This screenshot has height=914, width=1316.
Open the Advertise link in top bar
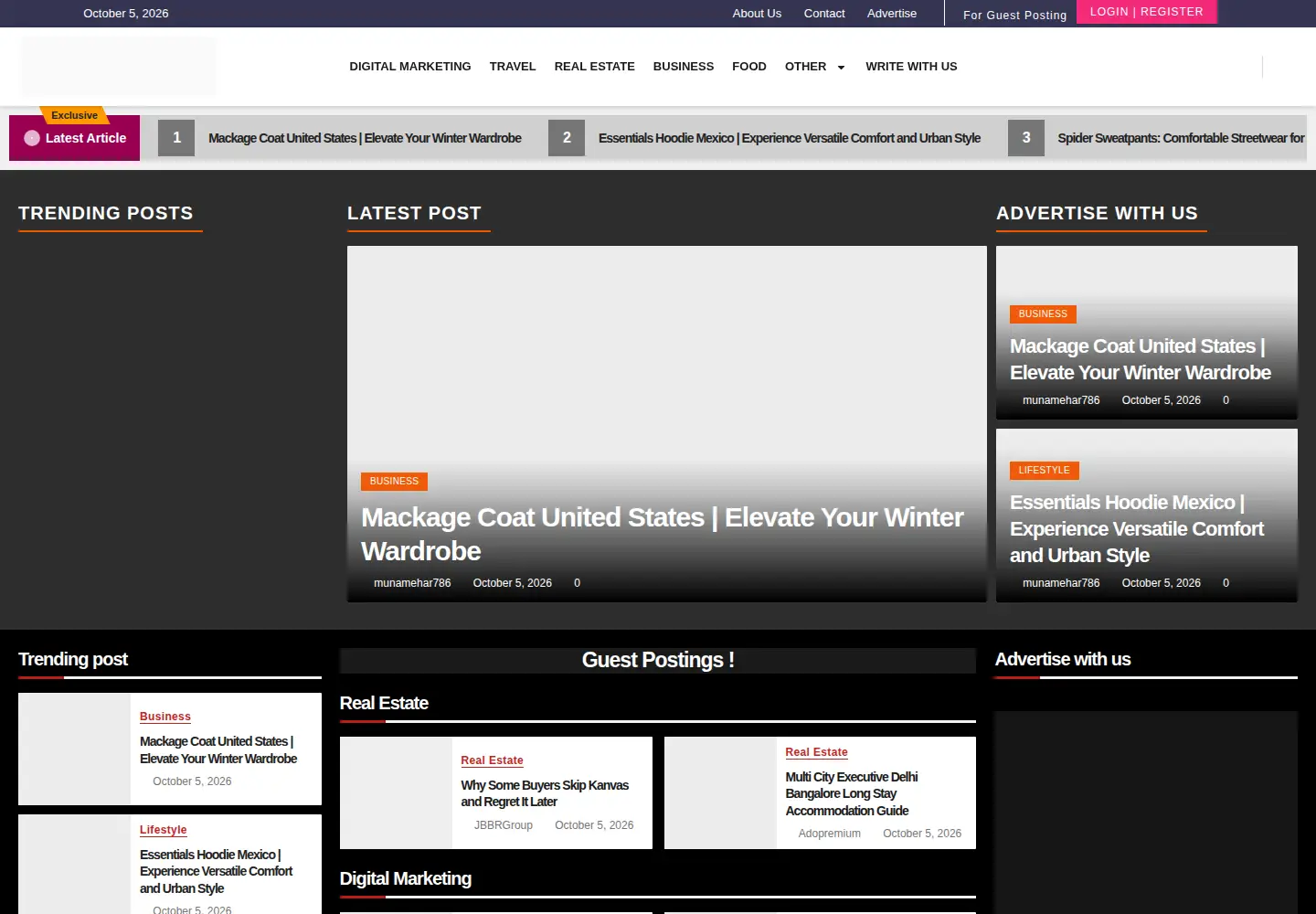click(892, 14)
